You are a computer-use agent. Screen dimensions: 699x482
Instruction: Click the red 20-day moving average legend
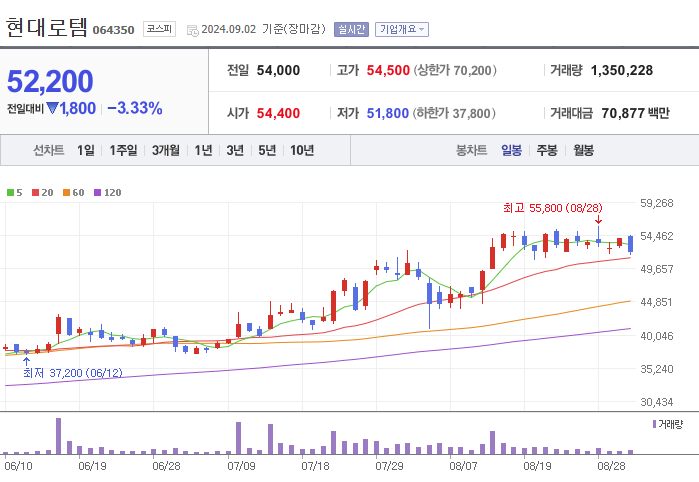[x=42, y=193]
